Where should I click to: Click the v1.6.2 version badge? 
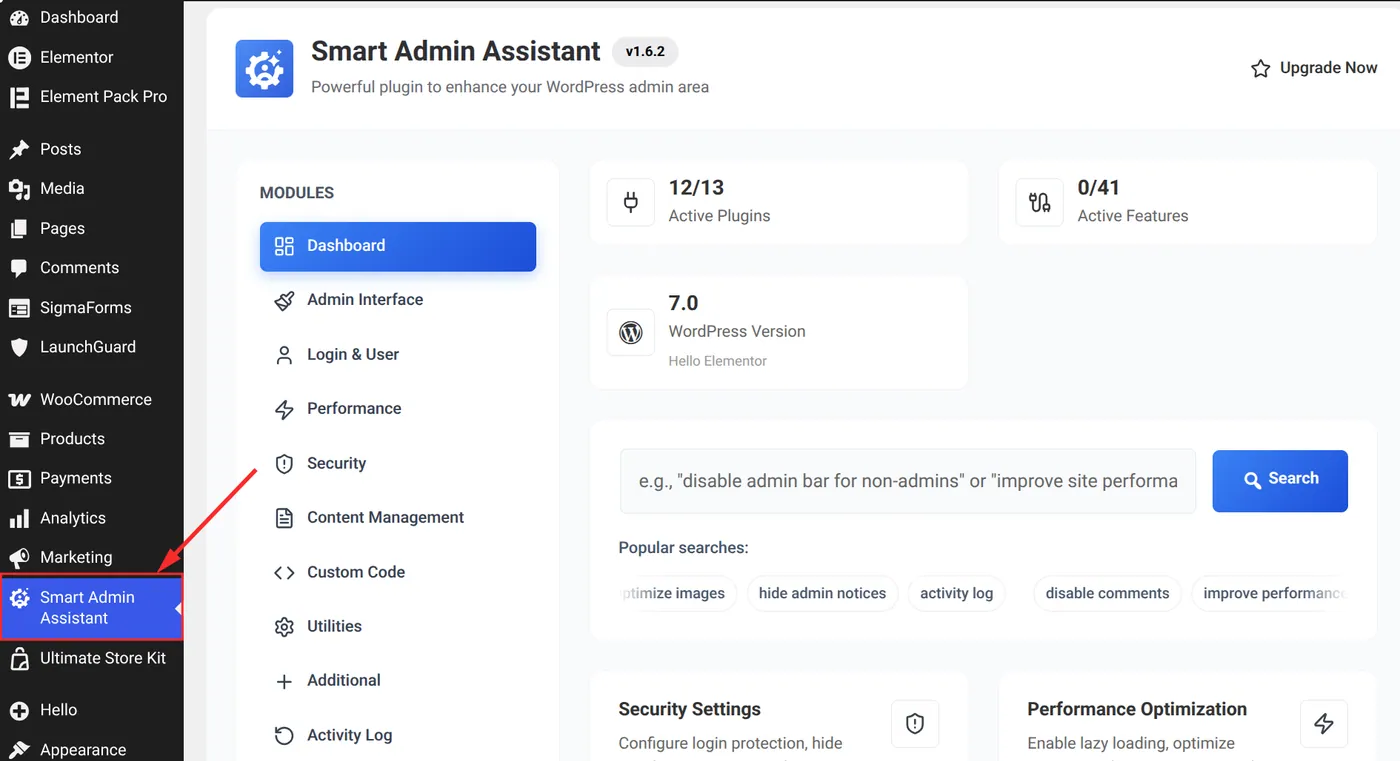[645, 51]
